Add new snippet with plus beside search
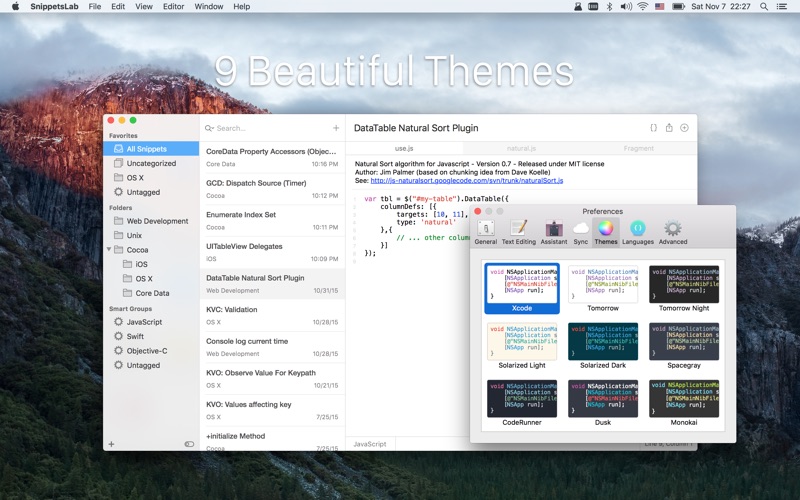The height and width of the screenshot is (500, 800). pos(336,128)
